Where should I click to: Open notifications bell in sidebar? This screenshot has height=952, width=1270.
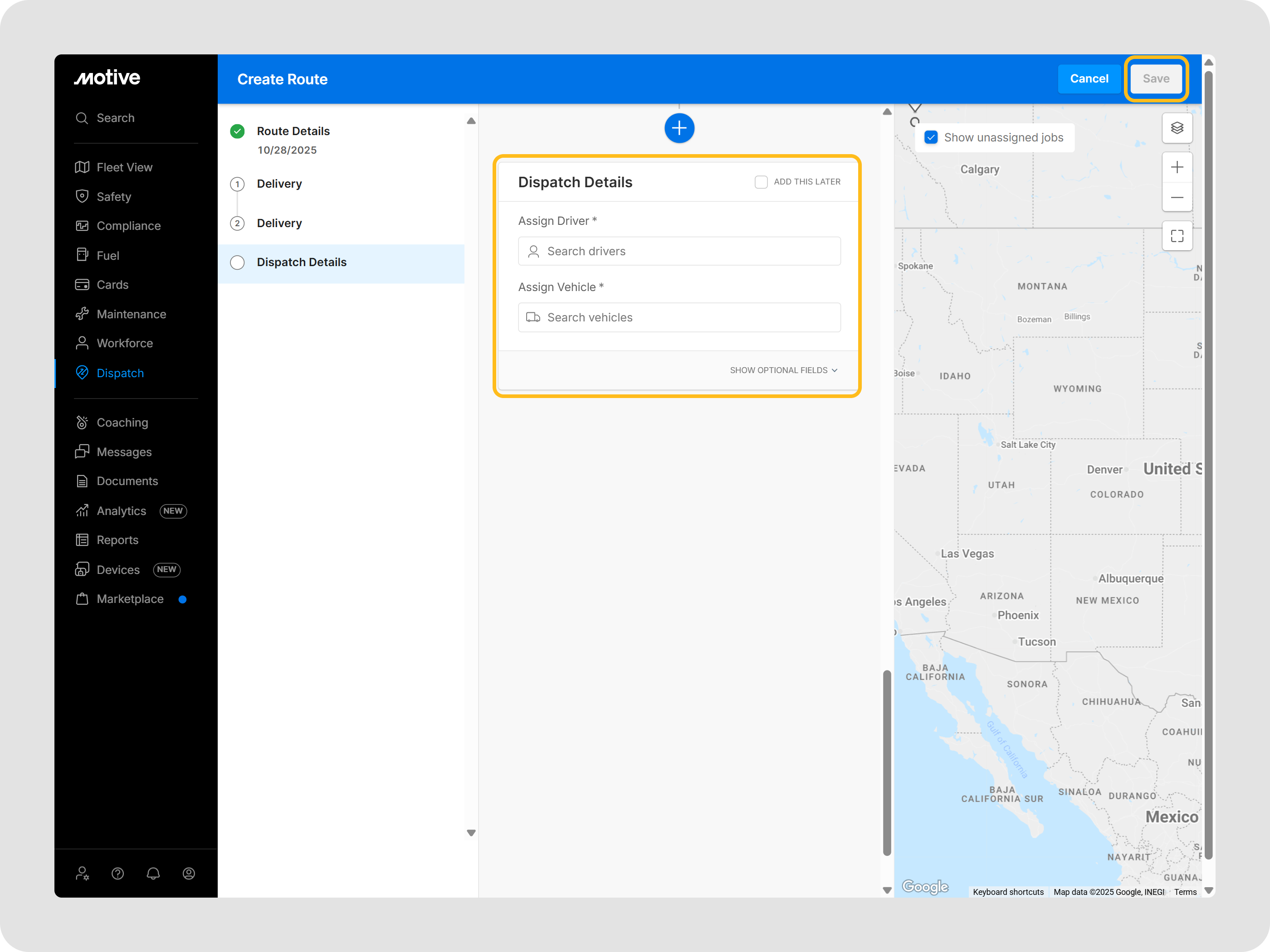pos(153,874)
